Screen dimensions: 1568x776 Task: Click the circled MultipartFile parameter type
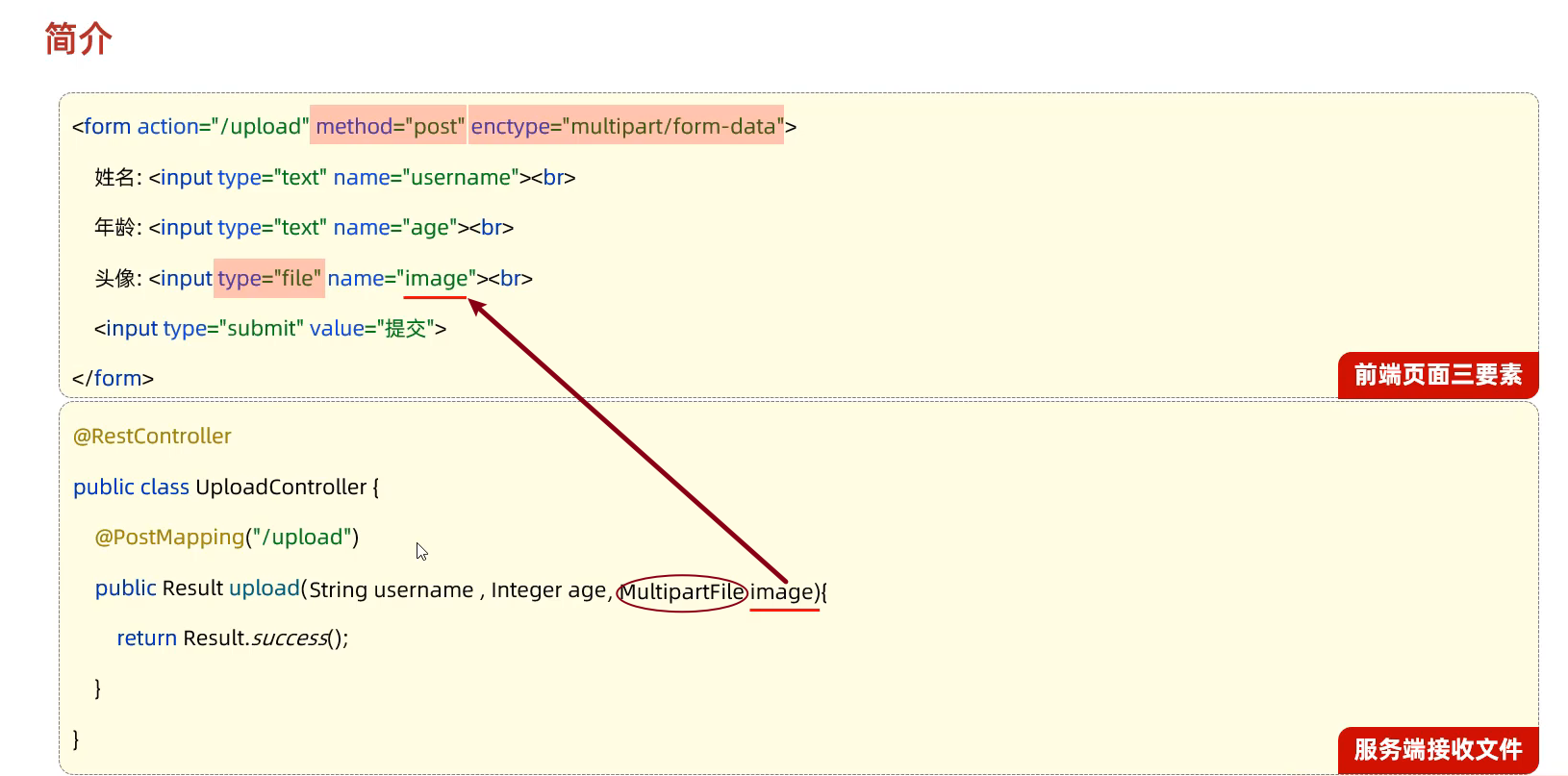point(681,591)
